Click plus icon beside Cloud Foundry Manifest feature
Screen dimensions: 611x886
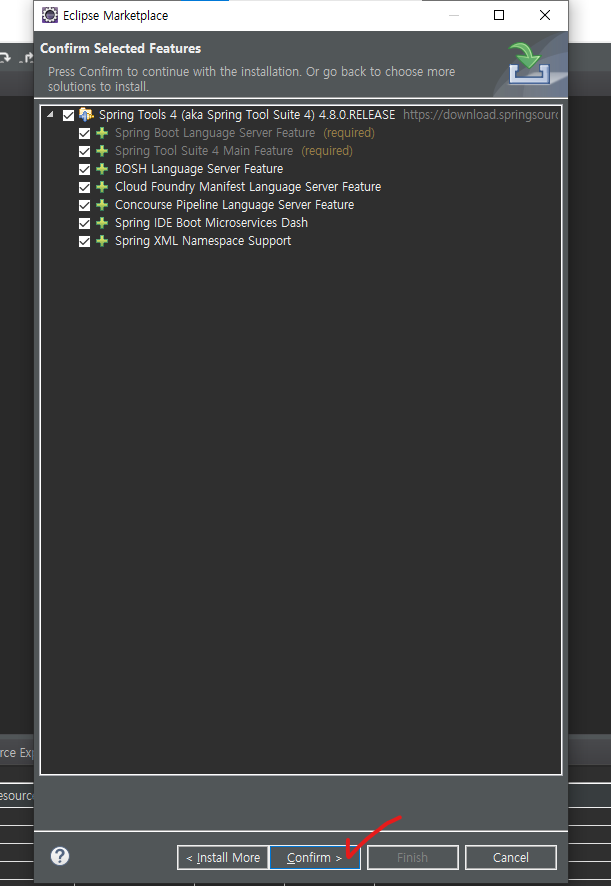[102, 187]
